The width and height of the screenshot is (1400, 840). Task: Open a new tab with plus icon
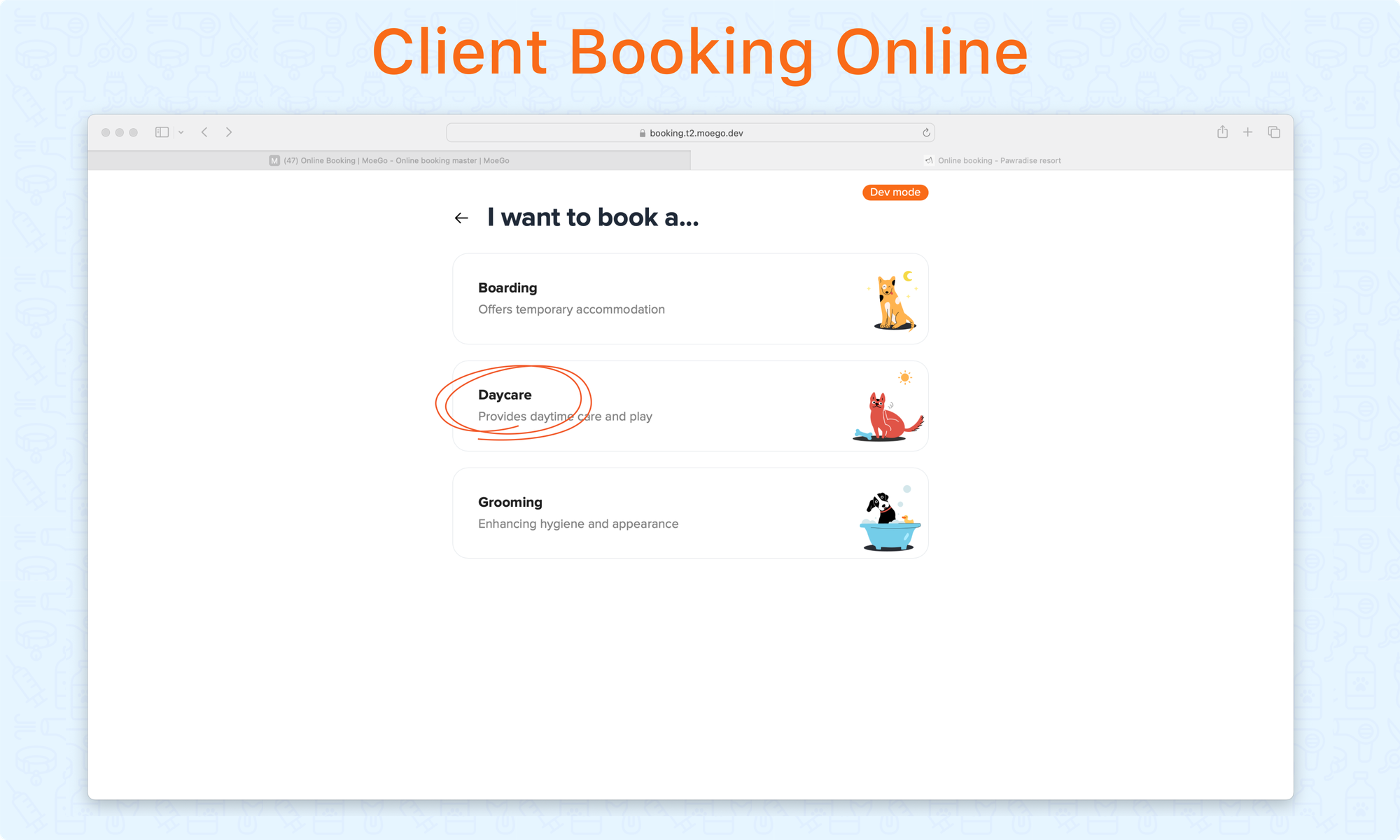[x=1247, y=132]
